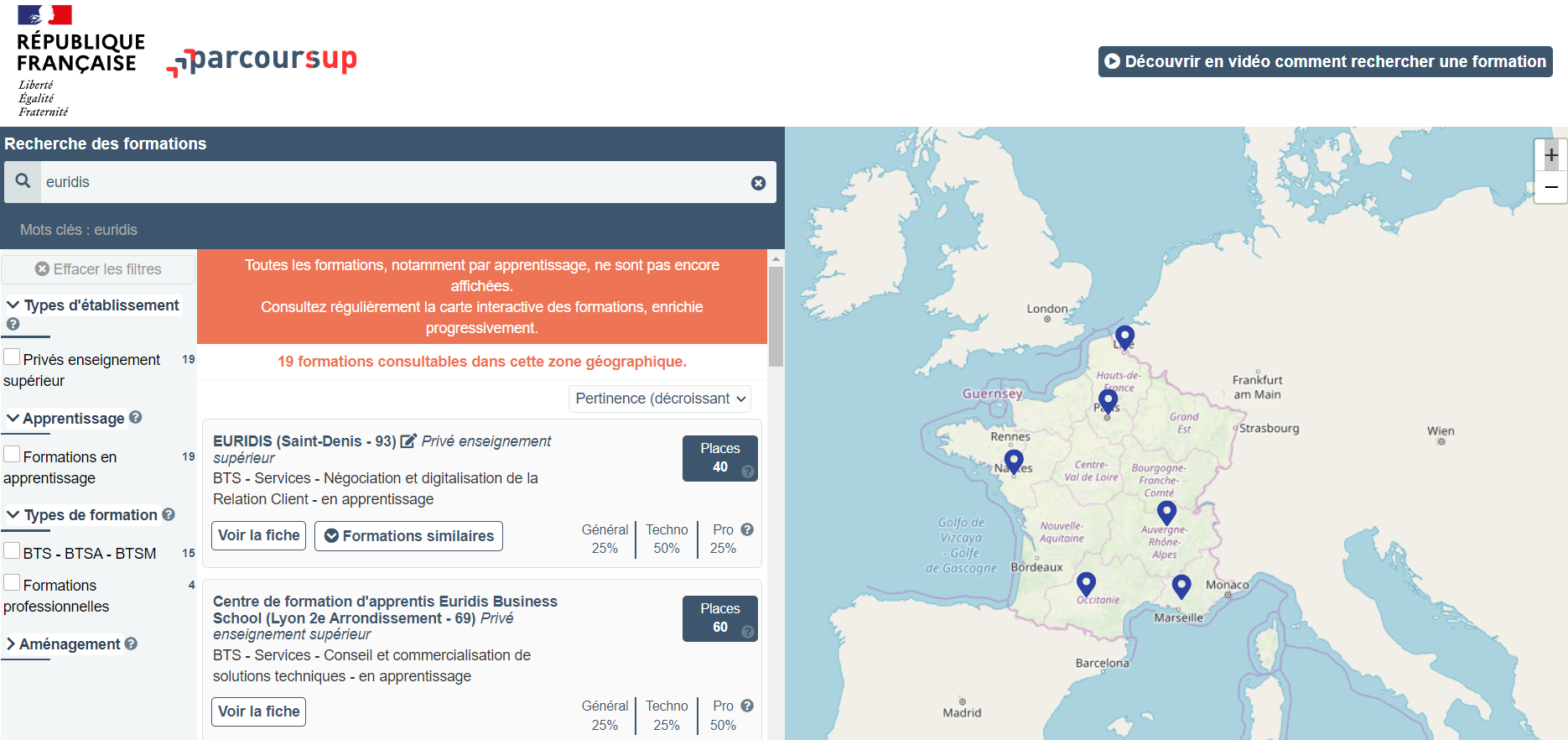
Task: Select the map marker at Nantes
Action: pyautogui.click(x=1014, y=461)
